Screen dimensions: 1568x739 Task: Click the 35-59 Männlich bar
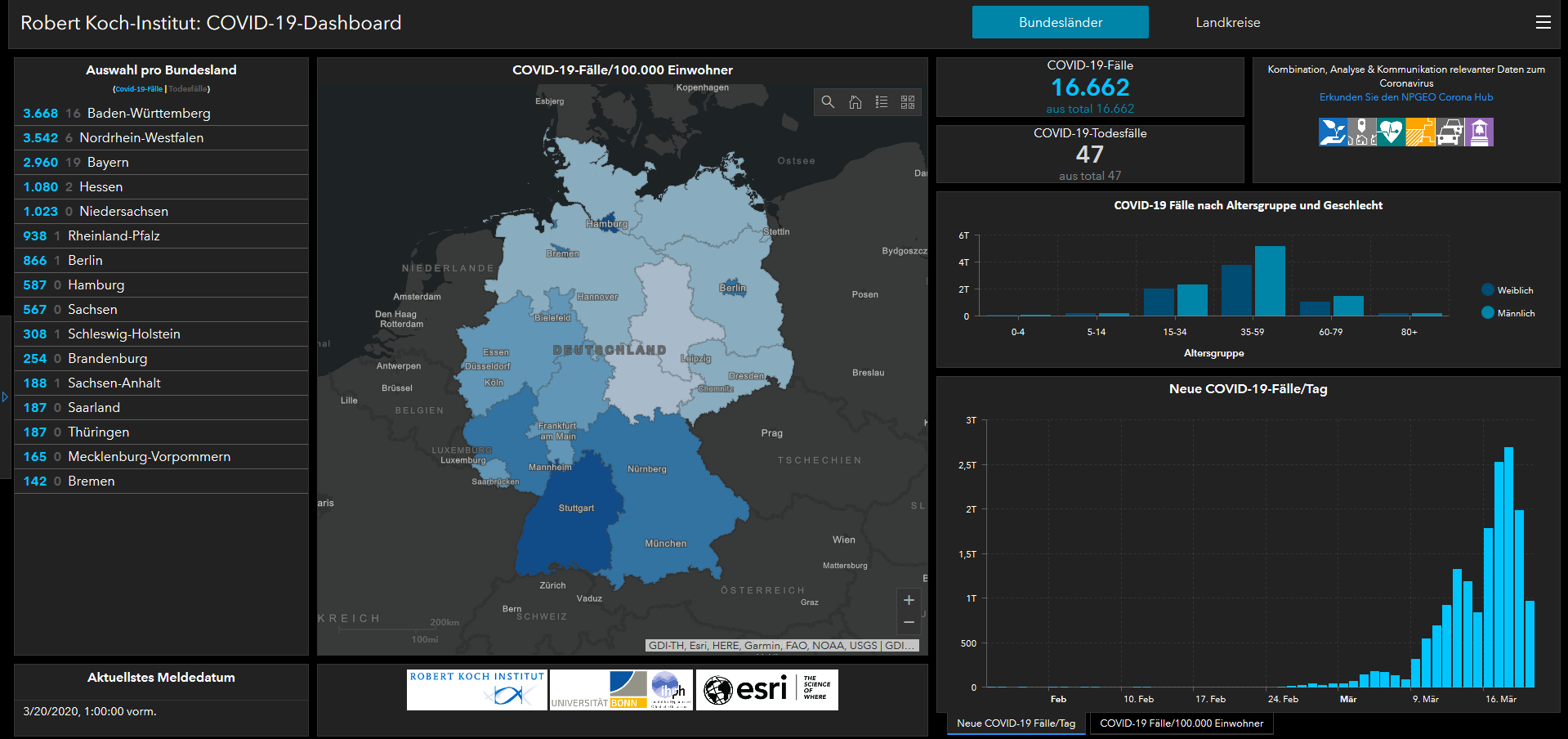point(1270,280)
